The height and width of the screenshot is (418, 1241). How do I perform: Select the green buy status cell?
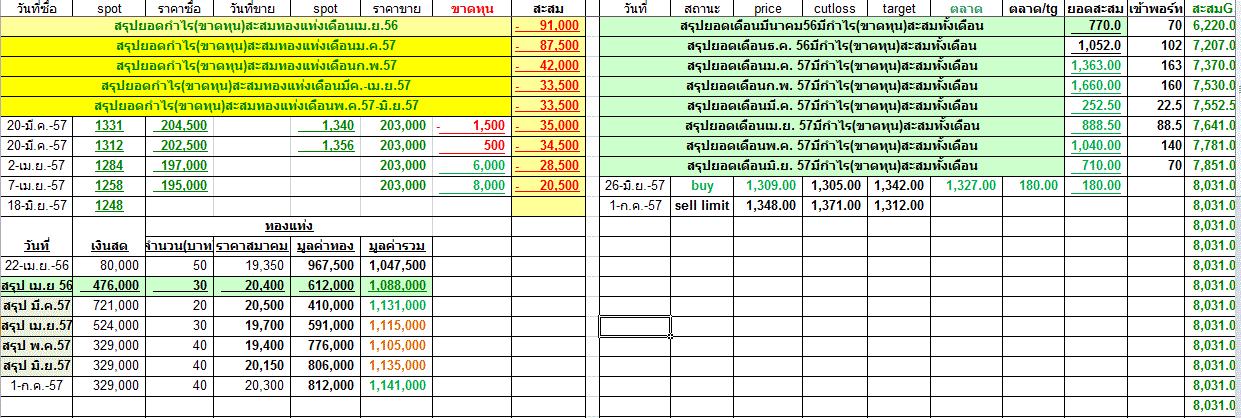coord(704,186)
